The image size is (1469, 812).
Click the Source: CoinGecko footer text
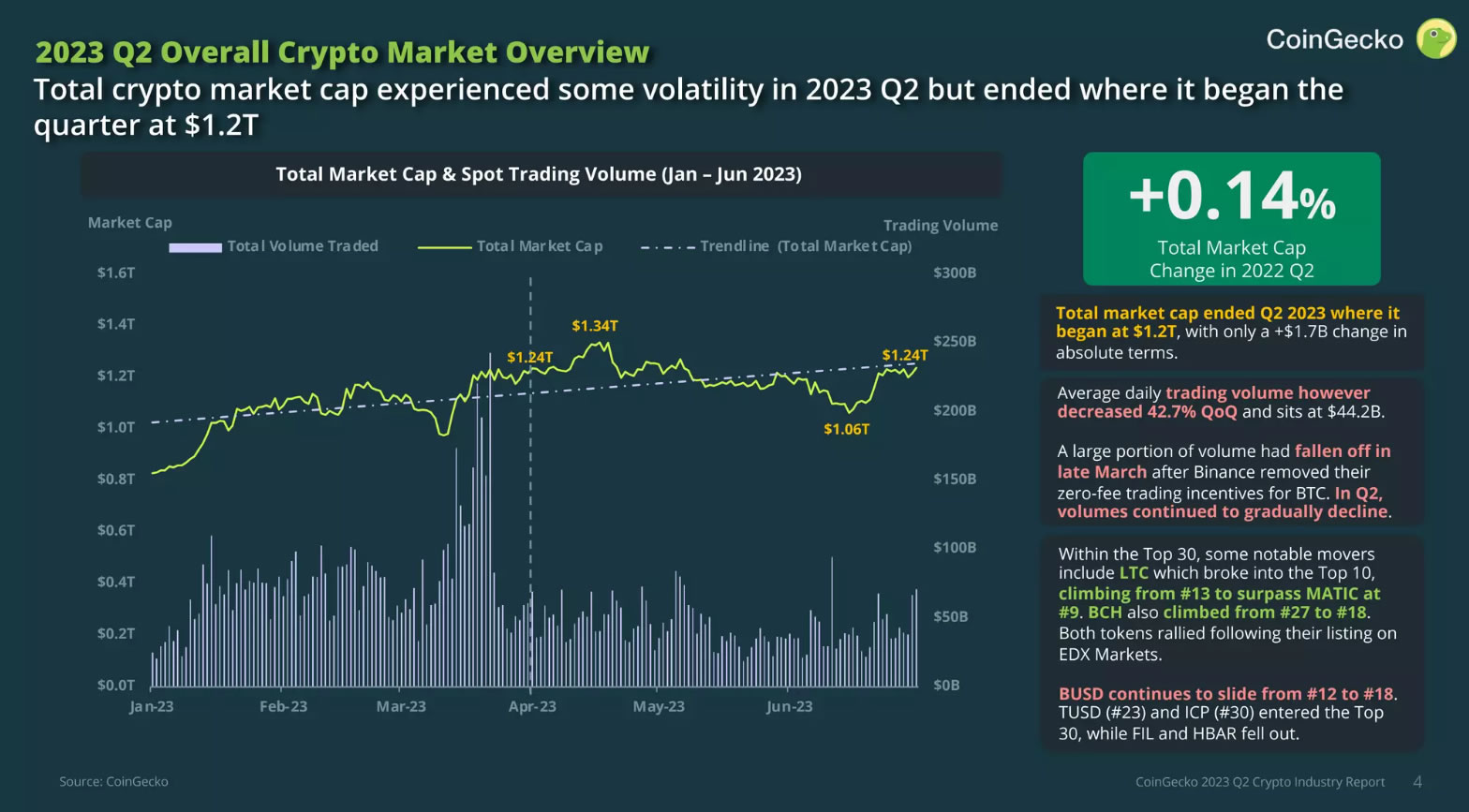[113, 781]
